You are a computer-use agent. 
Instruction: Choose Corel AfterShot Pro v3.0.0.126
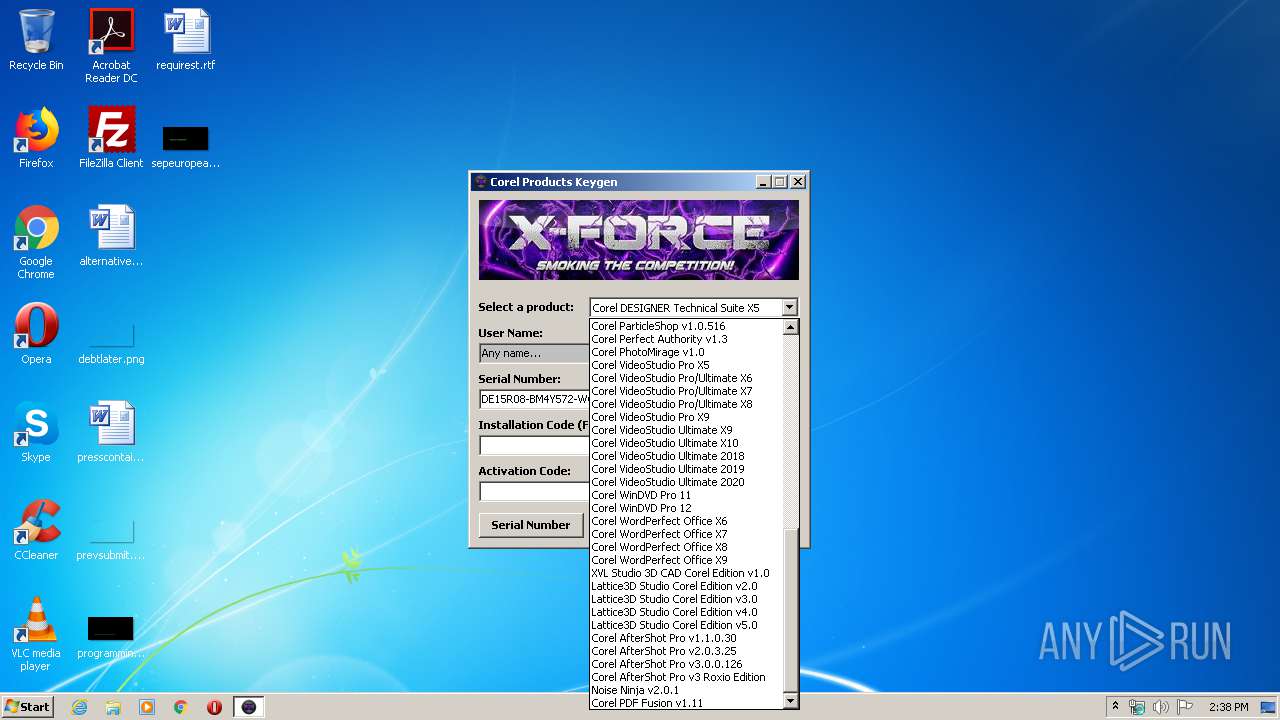tap(686, 664)
